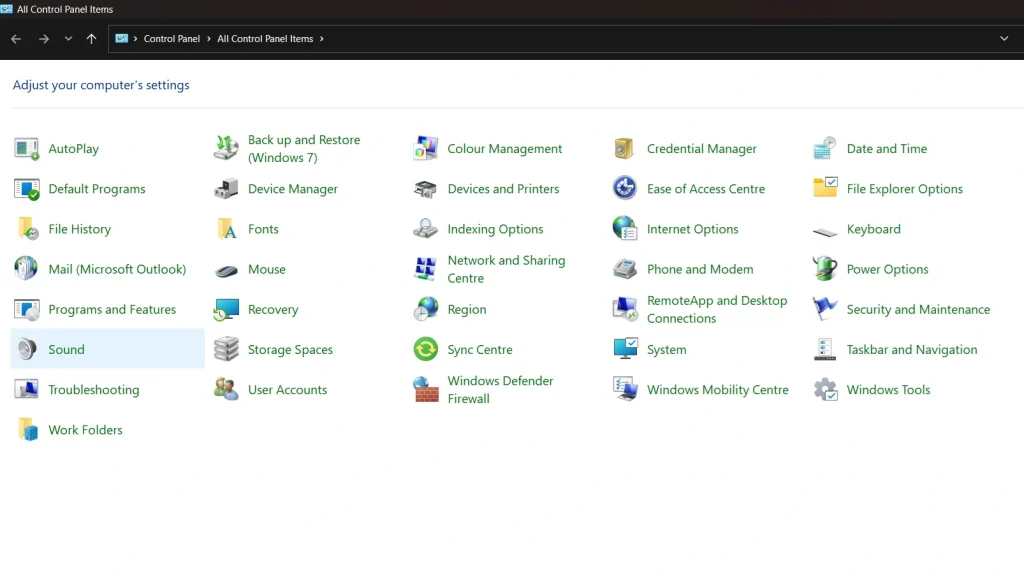Open the Internet Options icon
1024x574 pixels.
point(625,229)
